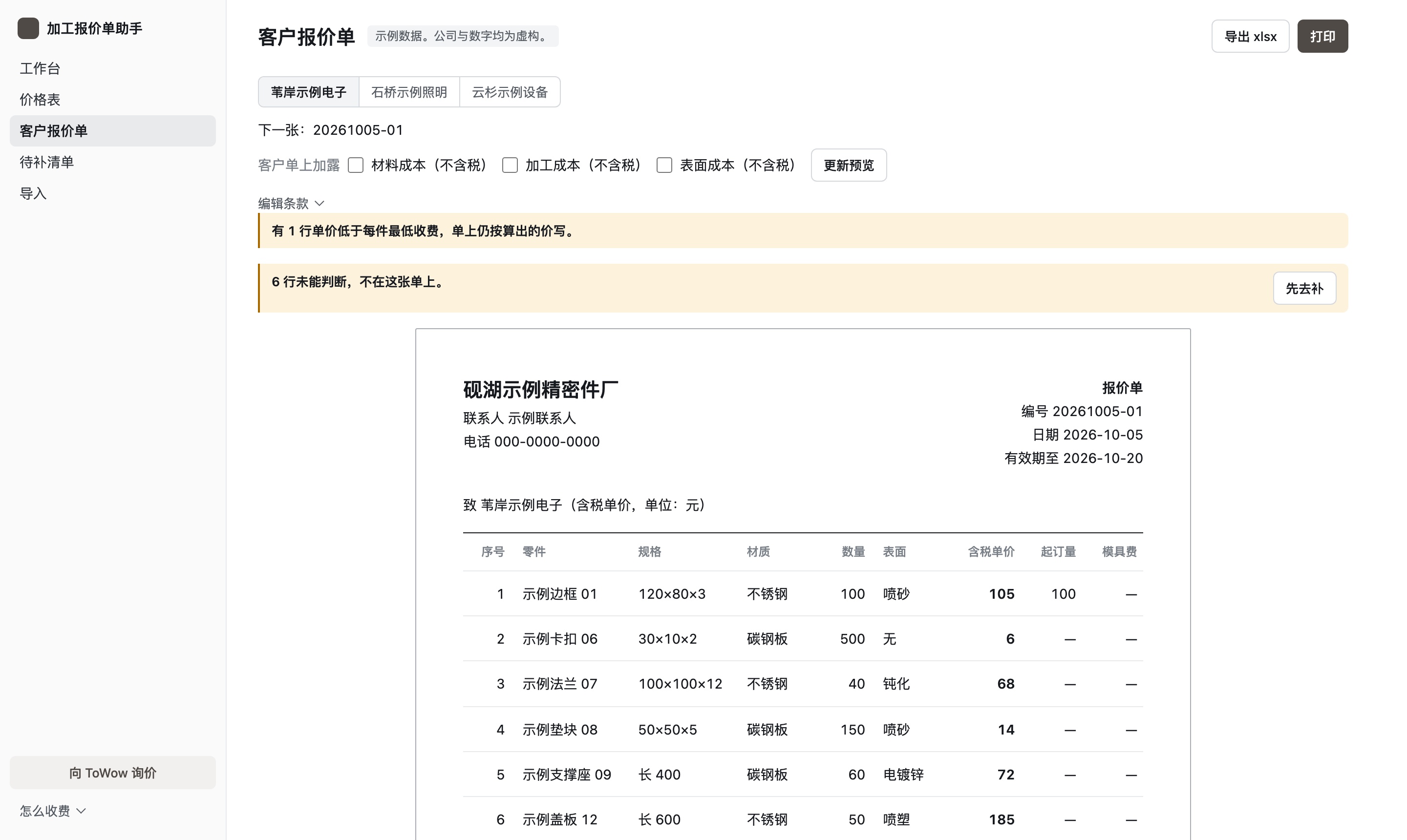Click 编号 20261005-01 on the quote
The width and height of the screenshot is (1407, 840).
(1082, 411)
